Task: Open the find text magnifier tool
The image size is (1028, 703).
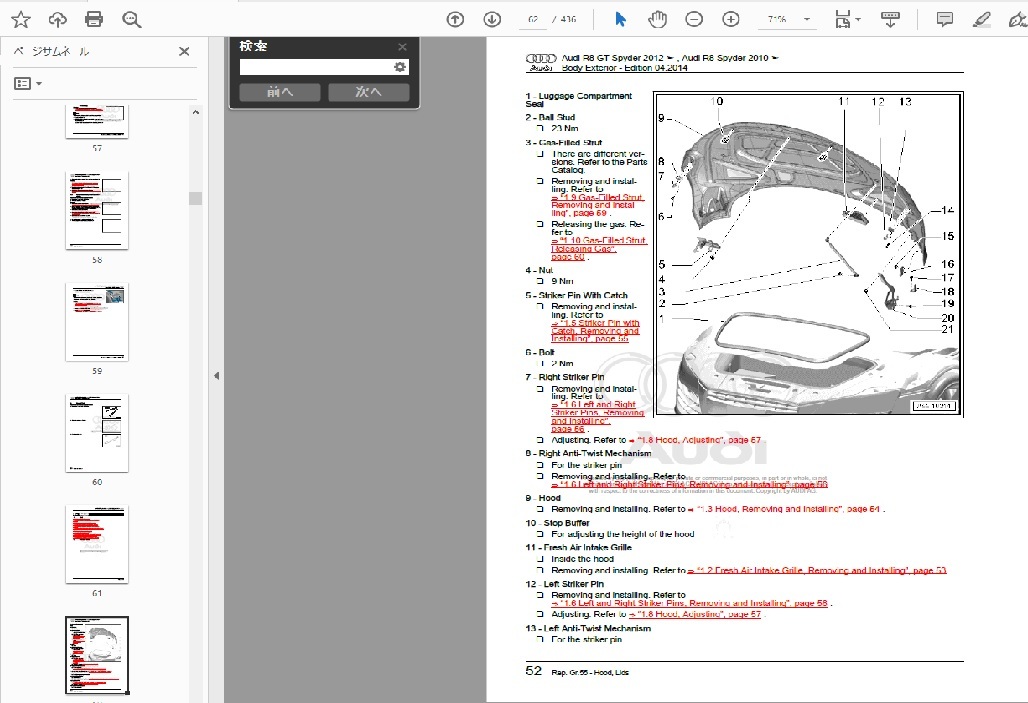Action: 132,20
